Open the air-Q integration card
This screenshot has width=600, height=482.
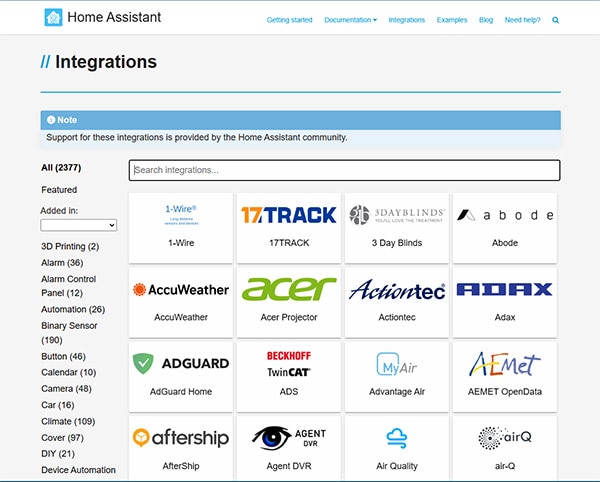[x=505, y=448]
